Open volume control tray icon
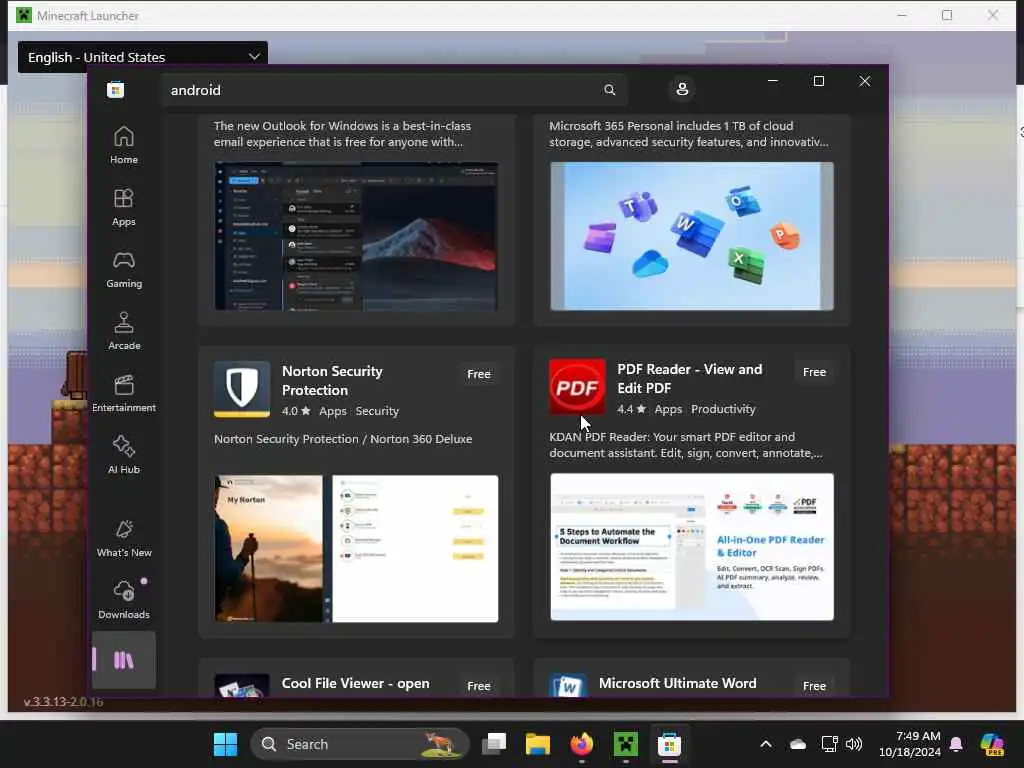This screenshot has height=768, width=1024. pyautogui.click(x=854, y=744)
